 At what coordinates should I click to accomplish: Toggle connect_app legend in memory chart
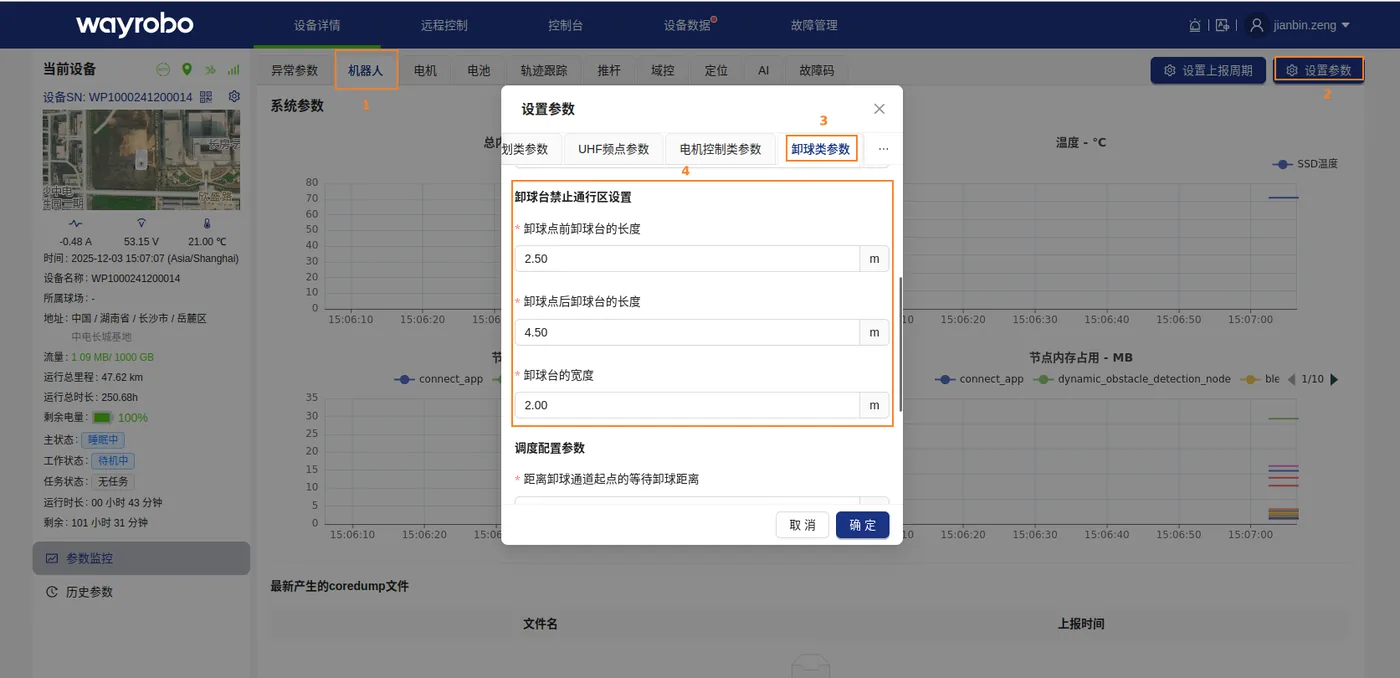point(979,379)
